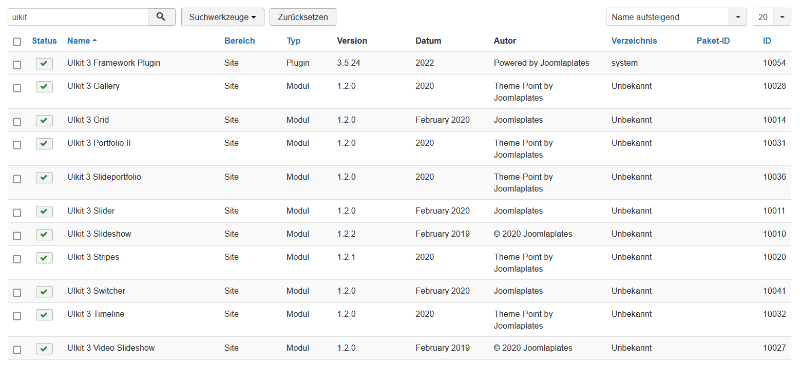The width and height of the screenshot is (800, 385).
Task: Click ID '10054'
Action: [774, 63]
